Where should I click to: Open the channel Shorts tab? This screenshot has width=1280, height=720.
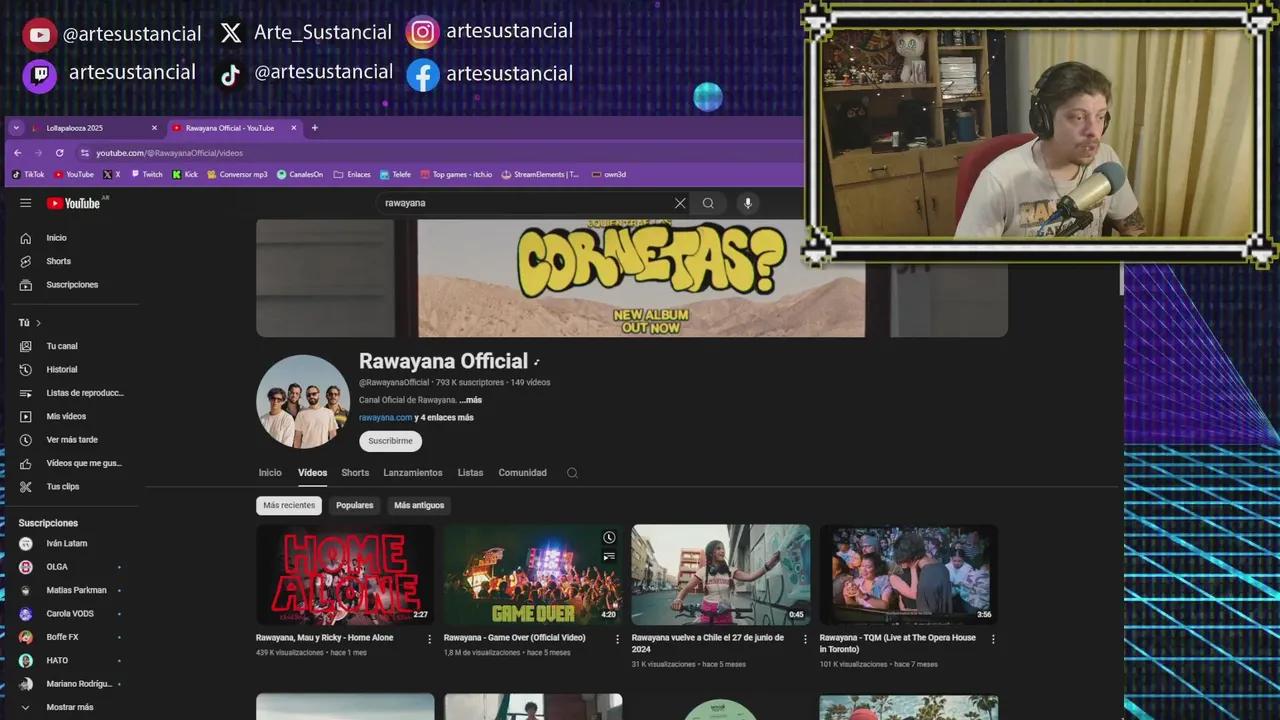pyautogui.click(x=355, y=473)
